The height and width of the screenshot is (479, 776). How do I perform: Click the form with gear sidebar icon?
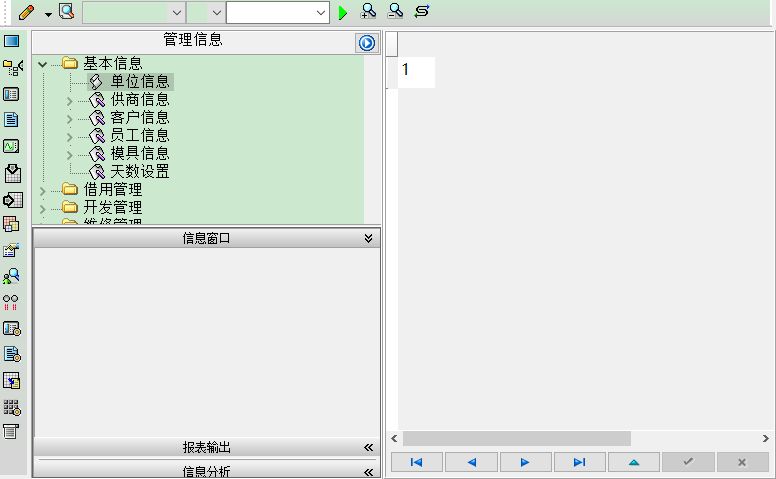(x=12, y=329)
